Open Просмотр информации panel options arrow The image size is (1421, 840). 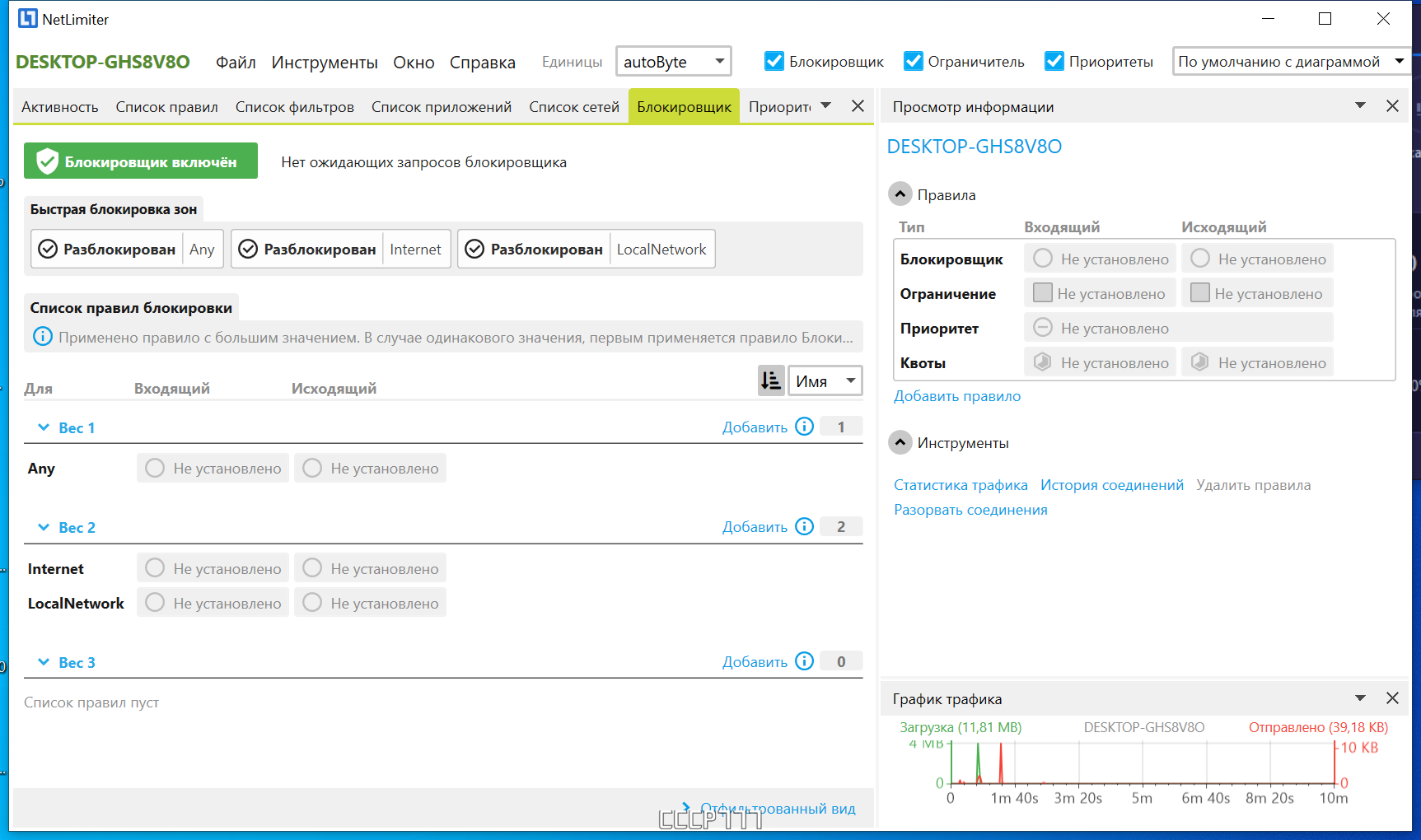(x=1360, y=105)
